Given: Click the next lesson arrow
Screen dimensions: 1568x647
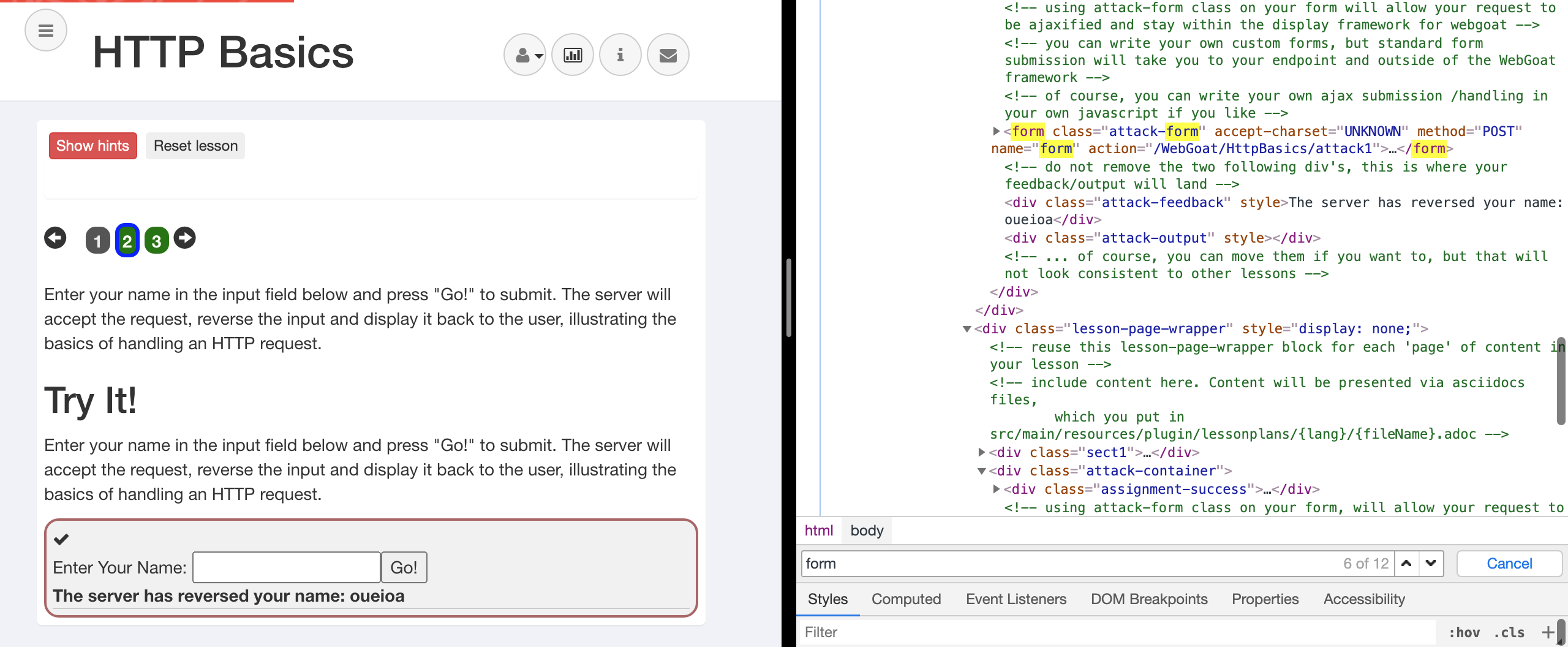Looking at the screenshot, I should pyautogui.click(x=184, y=238).
